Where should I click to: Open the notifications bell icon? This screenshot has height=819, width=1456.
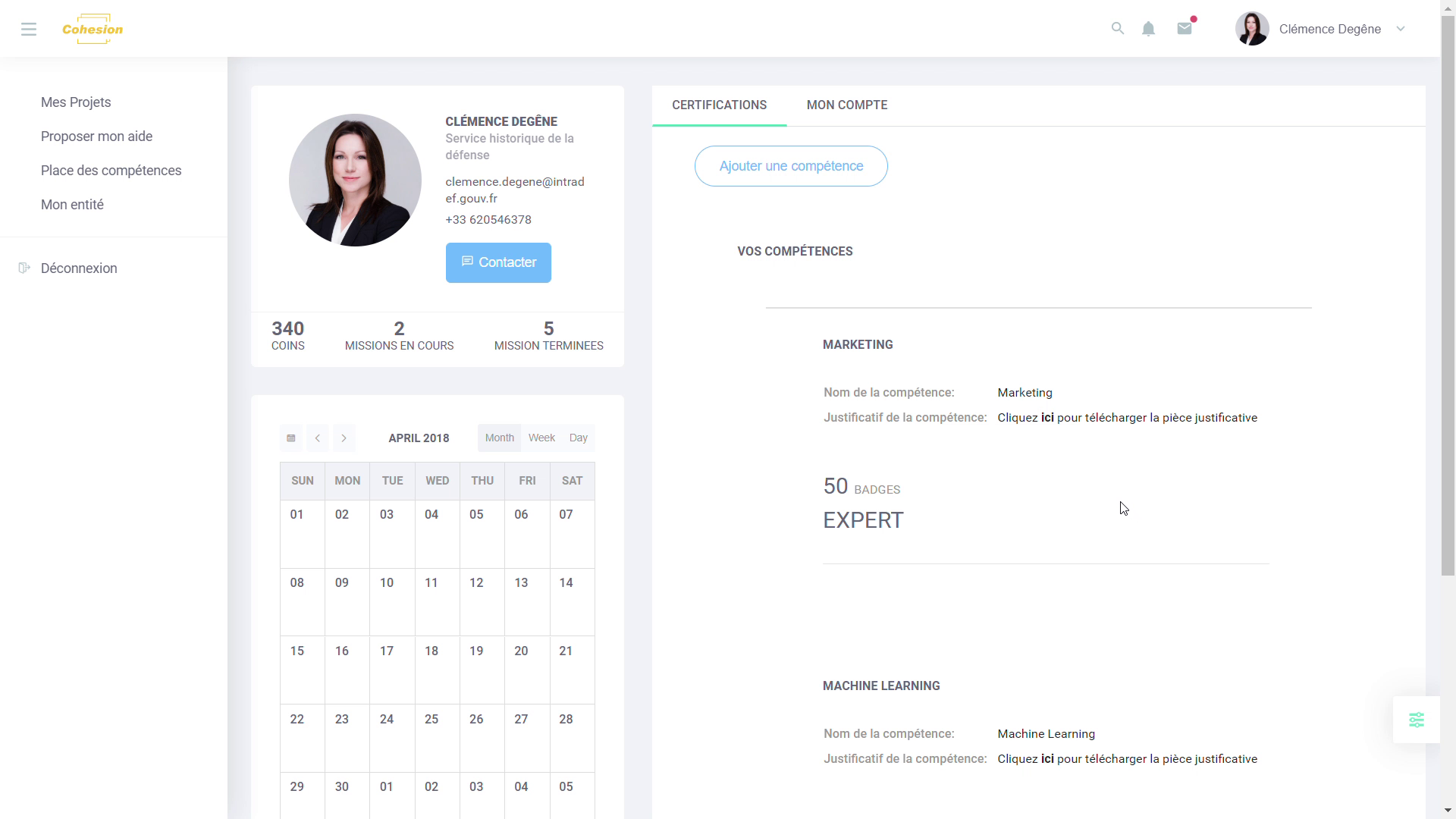coord(1148,28)
